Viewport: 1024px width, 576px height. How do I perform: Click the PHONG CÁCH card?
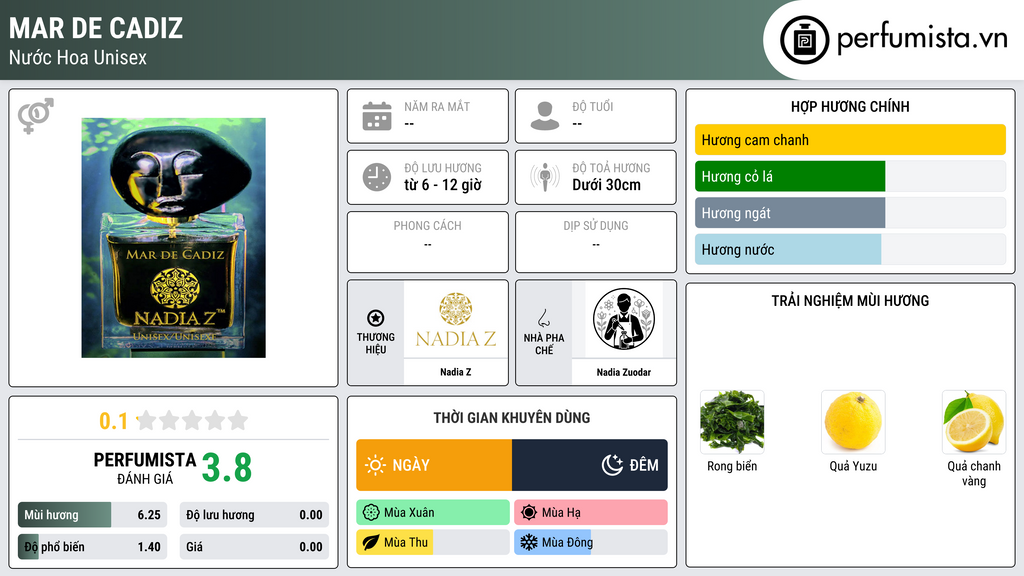[428, 242]
